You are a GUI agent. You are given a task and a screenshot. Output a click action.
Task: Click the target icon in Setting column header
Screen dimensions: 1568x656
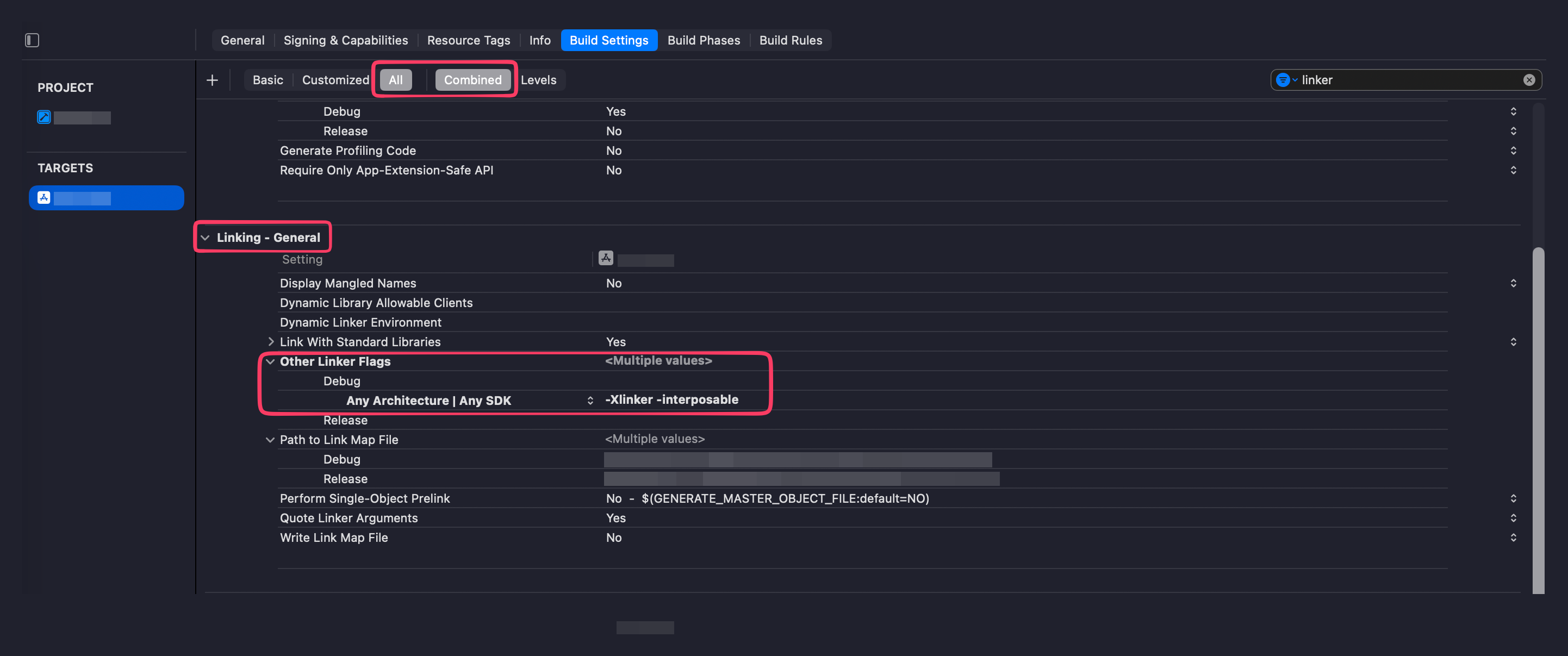pos(605,258)
